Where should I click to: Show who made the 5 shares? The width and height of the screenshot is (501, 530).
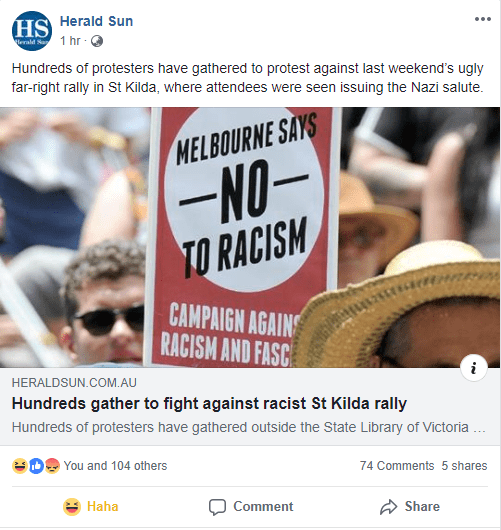point(464,466)
